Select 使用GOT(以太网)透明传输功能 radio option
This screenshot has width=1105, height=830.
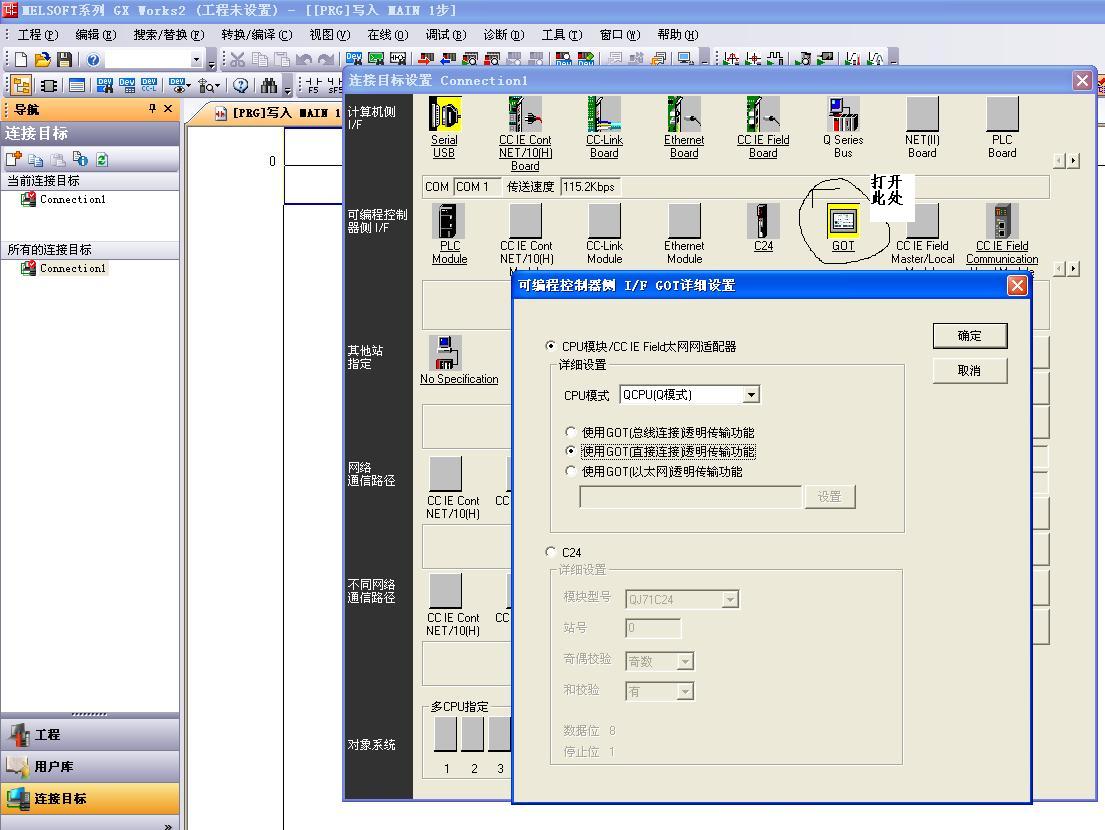click(571, 471)
